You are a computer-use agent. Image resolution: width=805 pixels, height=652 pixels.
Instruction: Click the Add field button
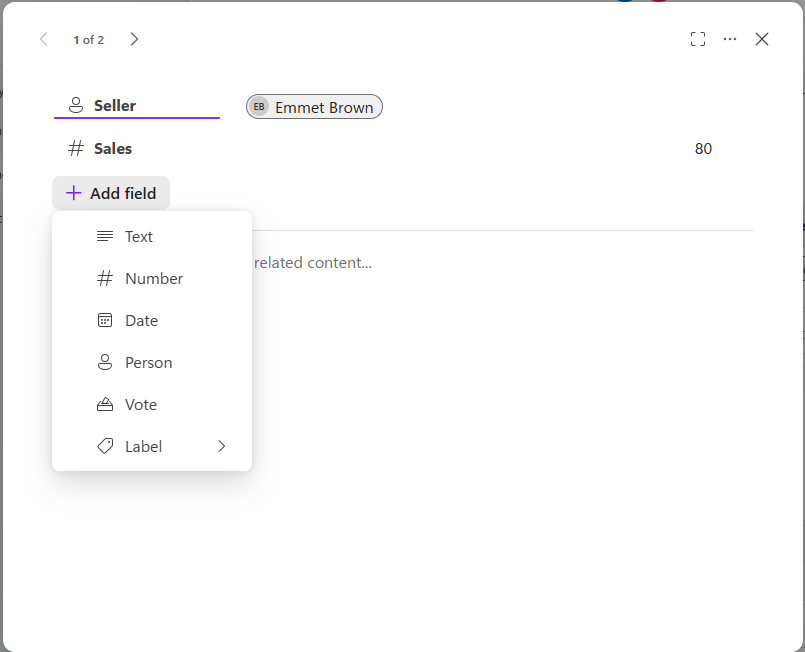[x=111, y=194]
